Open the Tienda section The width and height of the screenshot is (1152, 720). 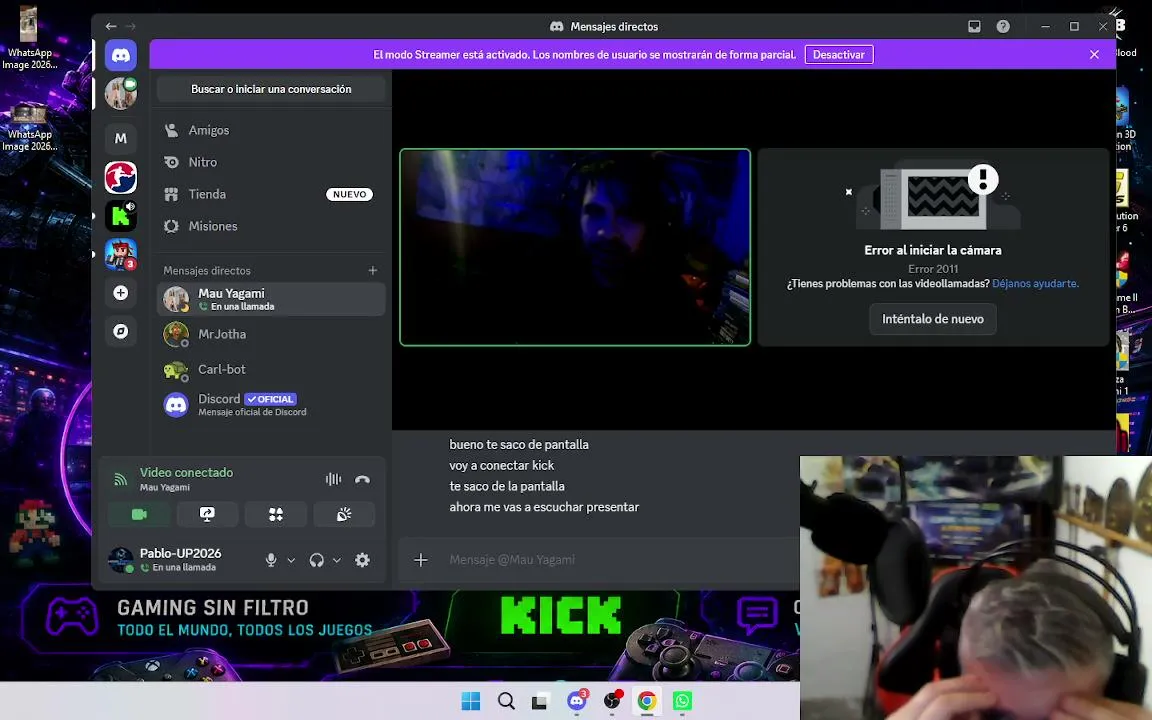271,194
